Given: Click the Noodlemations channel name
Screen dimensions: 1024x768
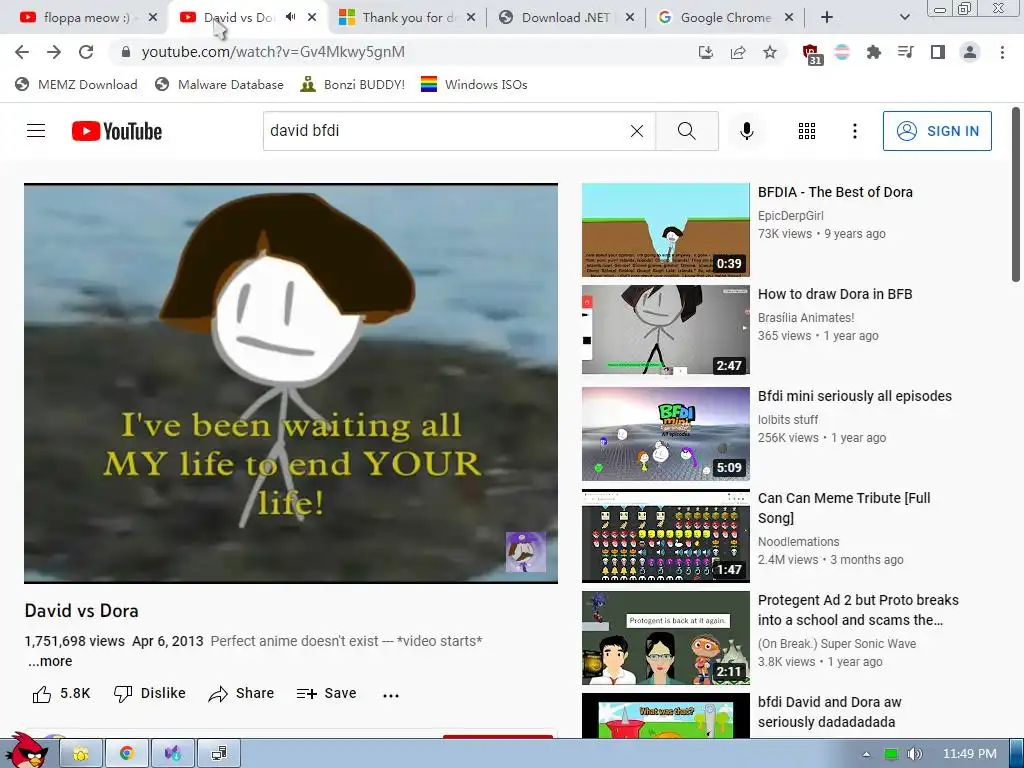Looking at the screenshot, I should (798, 541).
